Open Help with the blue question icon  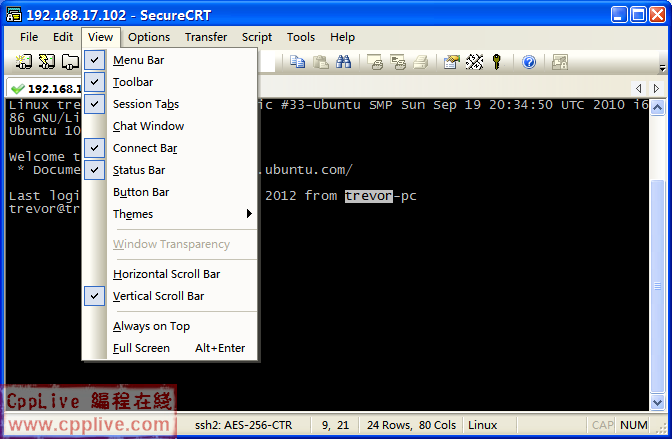(x=529, y=62)
